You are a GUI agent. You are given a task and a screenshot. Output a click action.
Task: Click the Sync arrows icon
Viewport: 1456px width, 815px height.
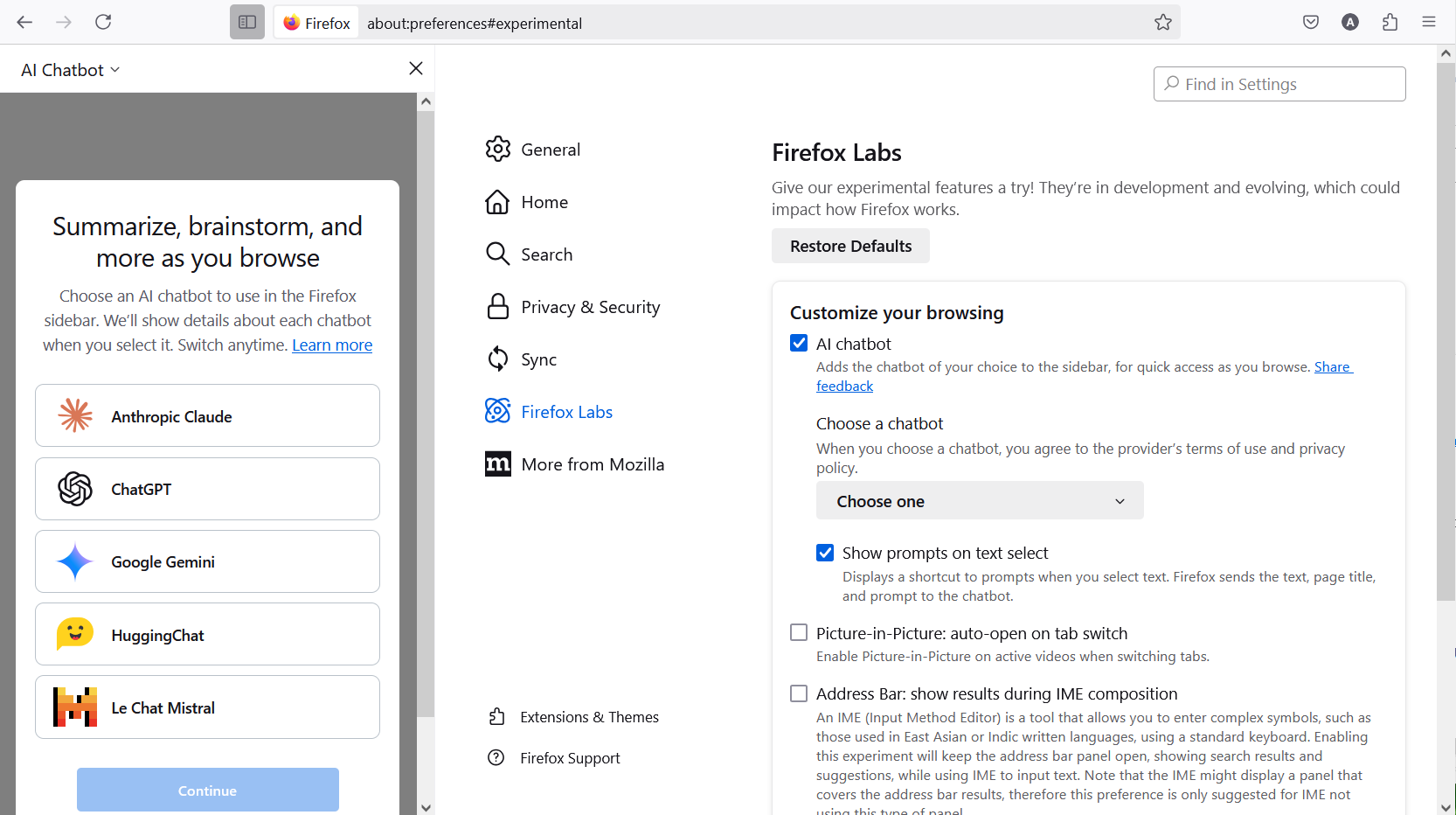(498, 359)
